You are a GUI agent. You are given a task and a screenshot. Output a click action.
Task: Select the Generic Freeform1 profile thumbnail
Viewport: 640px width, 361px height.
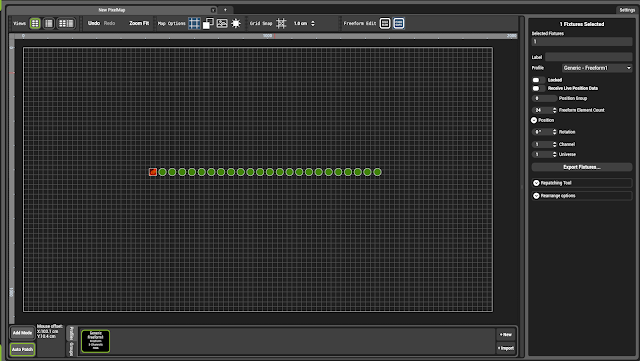[x=96, y=341]
